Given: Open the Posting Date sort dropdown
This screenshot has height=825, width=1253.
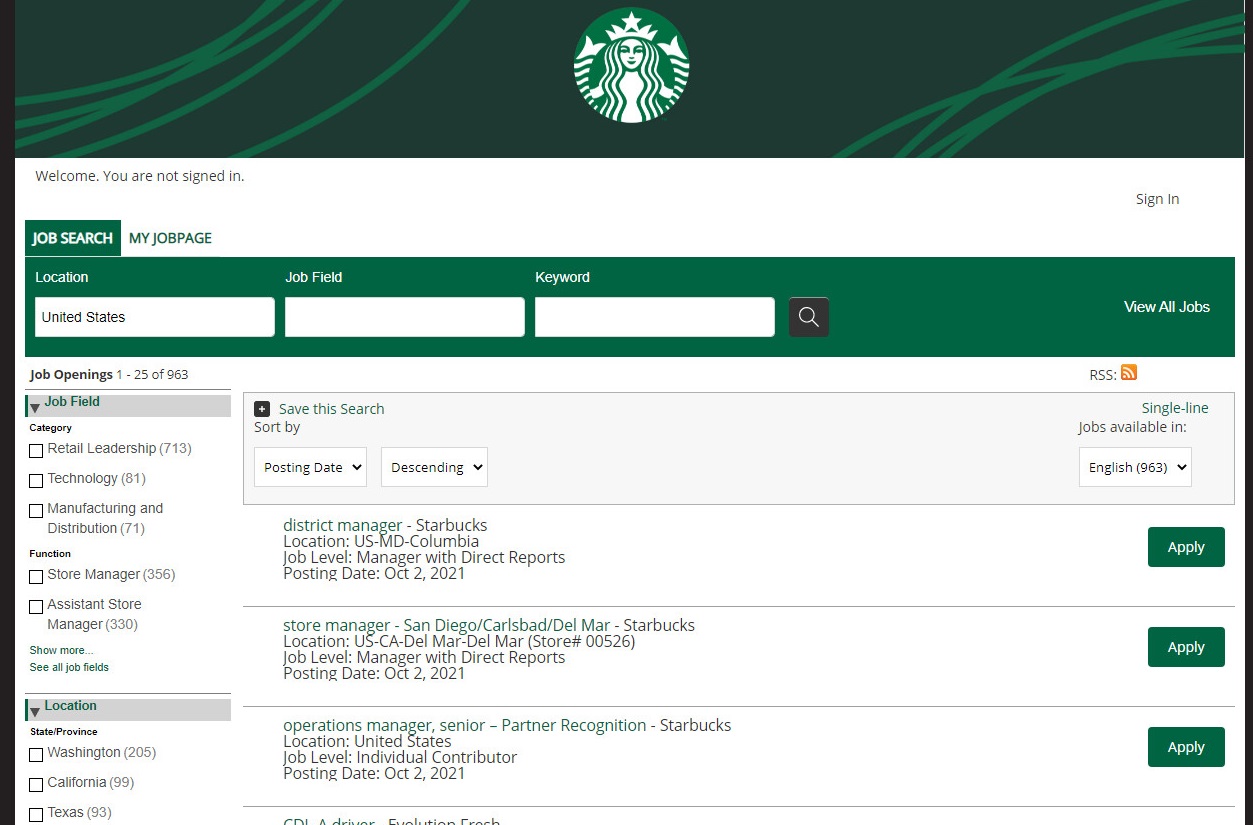Looking at the screenshot, I should 310,467.
